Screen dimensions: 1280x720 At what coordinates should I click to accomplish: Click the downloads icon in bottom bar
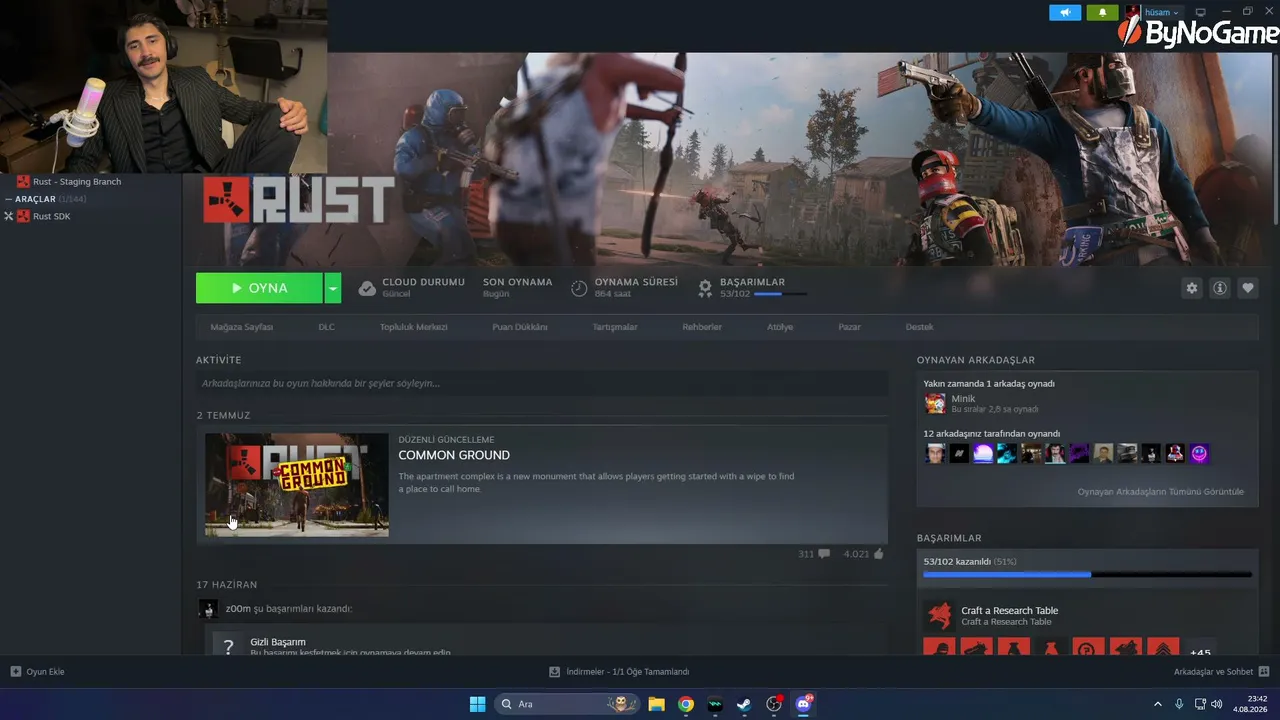[554, 672]
